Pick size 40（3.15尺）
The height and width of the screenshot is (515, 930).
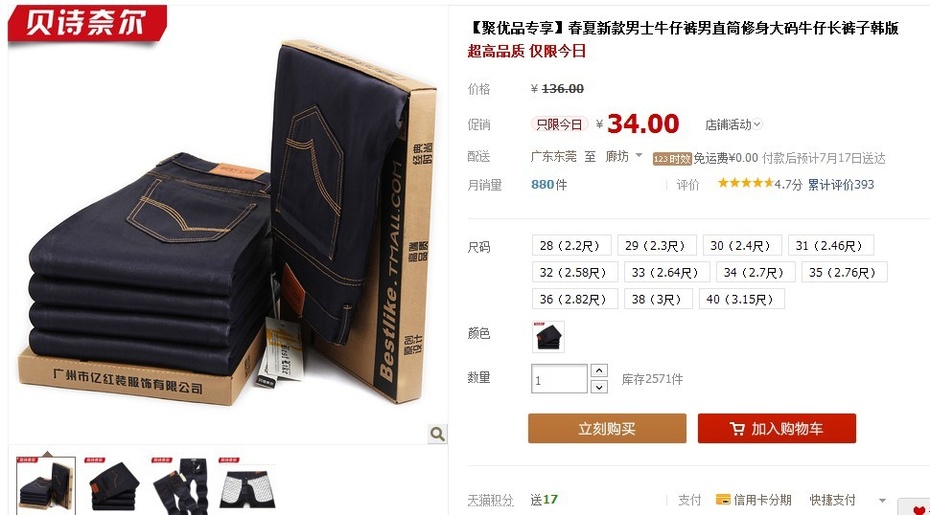[x=741, y=299]
